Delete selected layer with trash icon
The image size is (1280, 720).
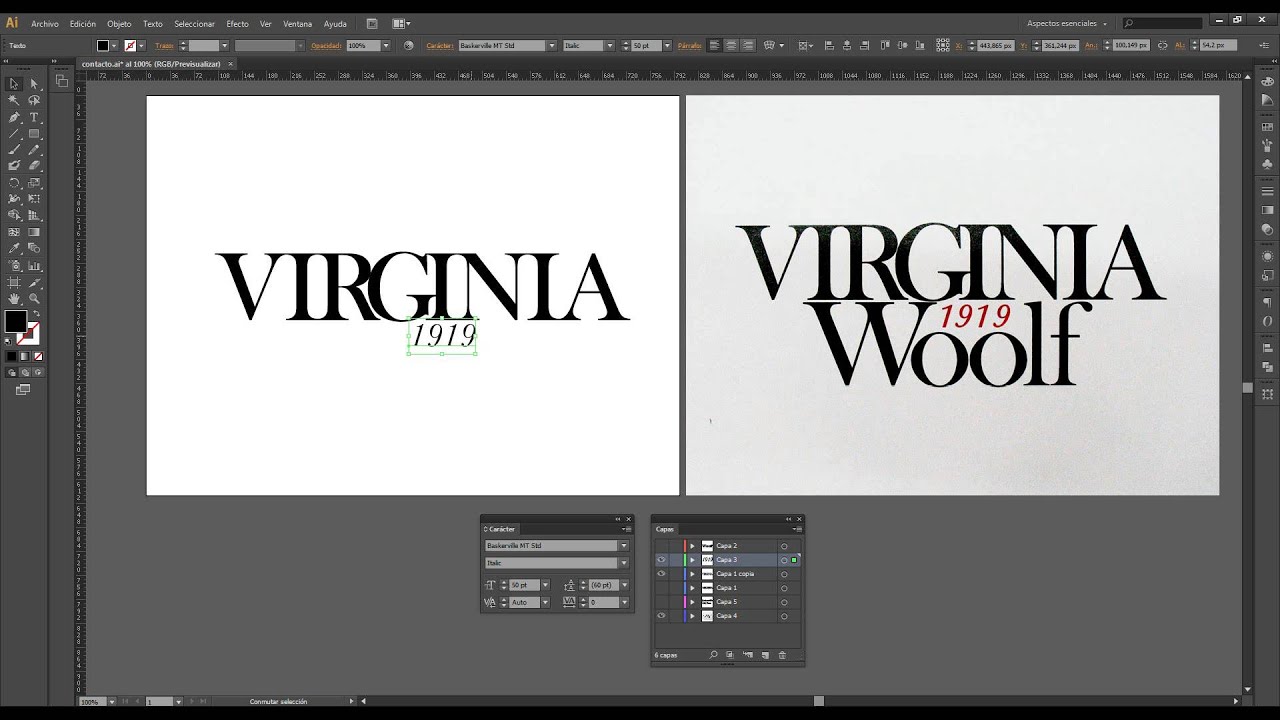(x=782, y=655)
